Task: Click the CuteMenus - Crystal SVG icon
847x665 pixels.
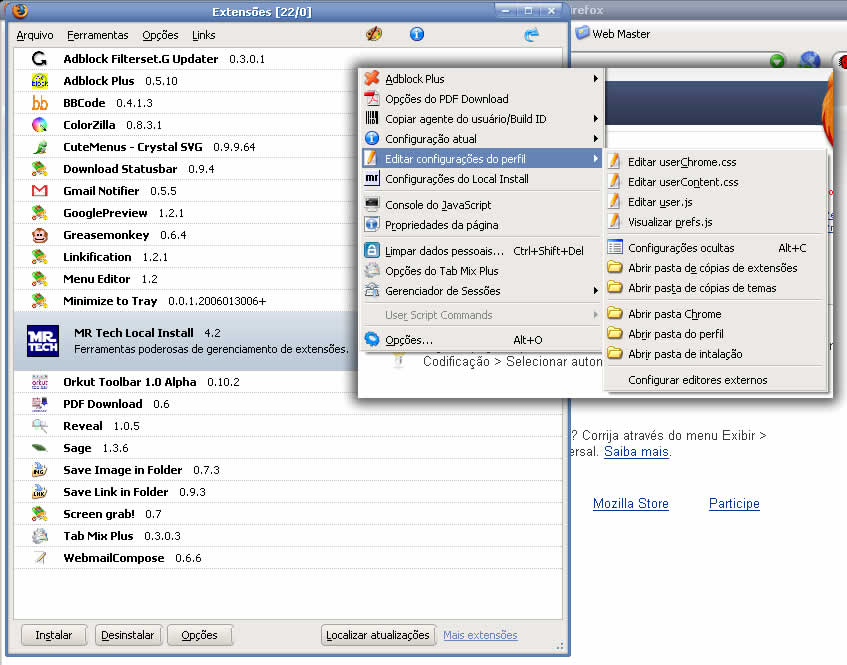Action: pos(39,147)
